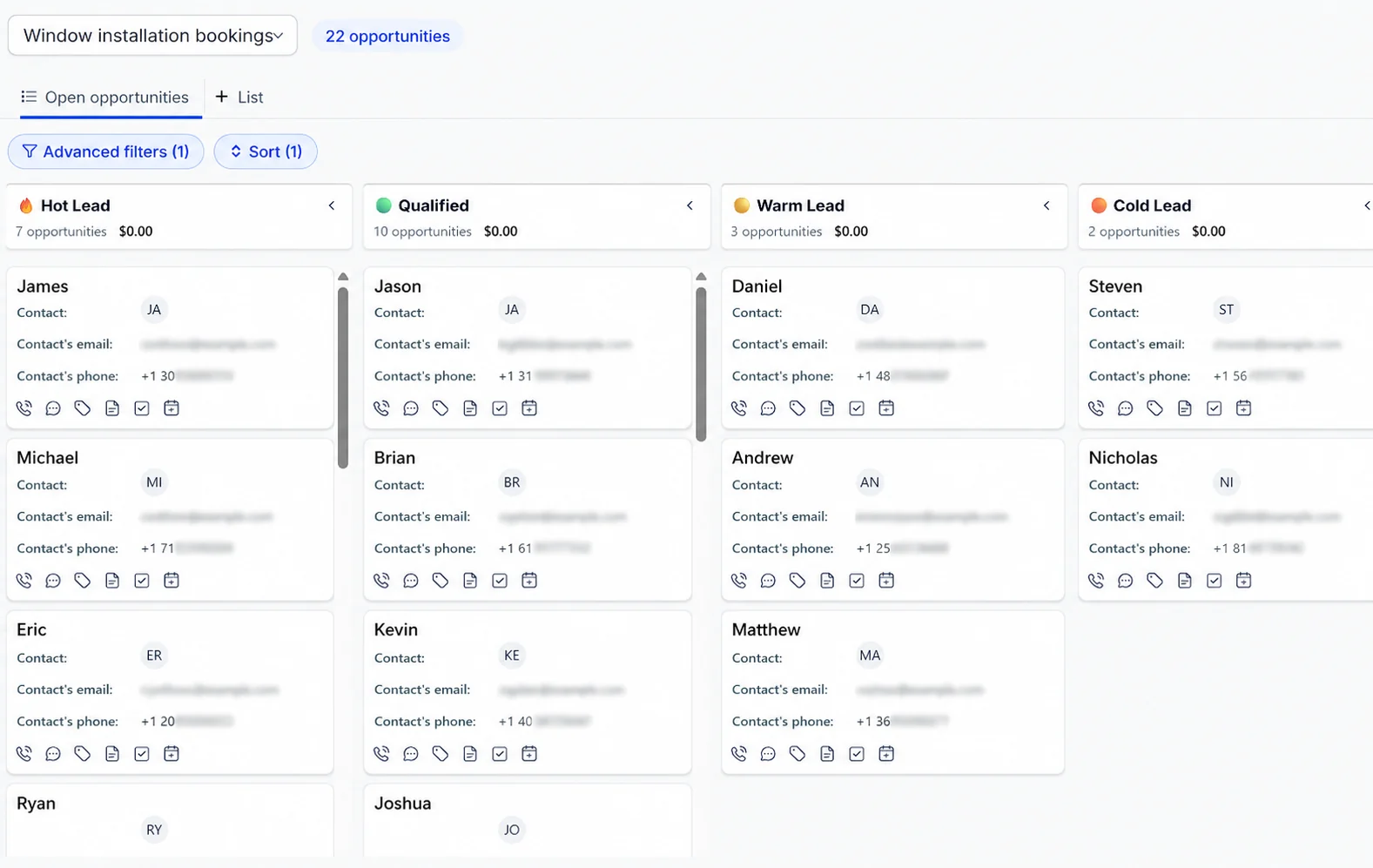The height and width of the screenshot is (868, 1373).
Task: Open tag icon on Brian's card
Action: click(x=441, y=581)
